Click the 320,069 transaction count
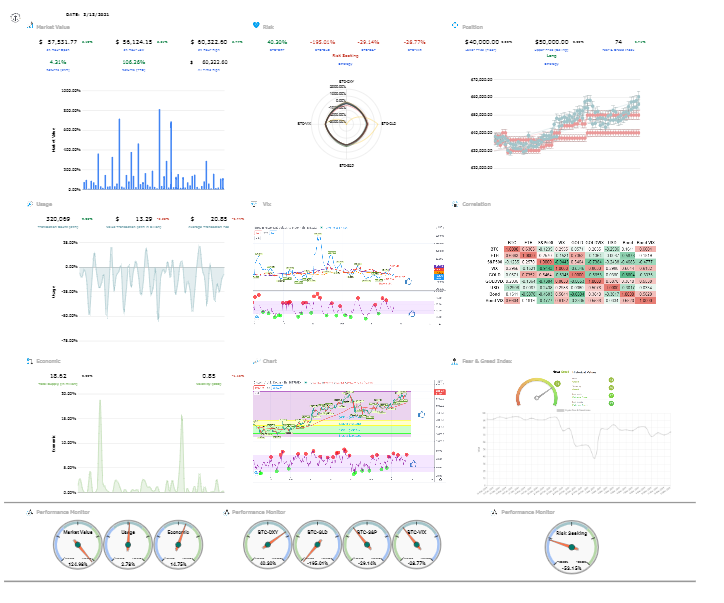 pos(58,219)
